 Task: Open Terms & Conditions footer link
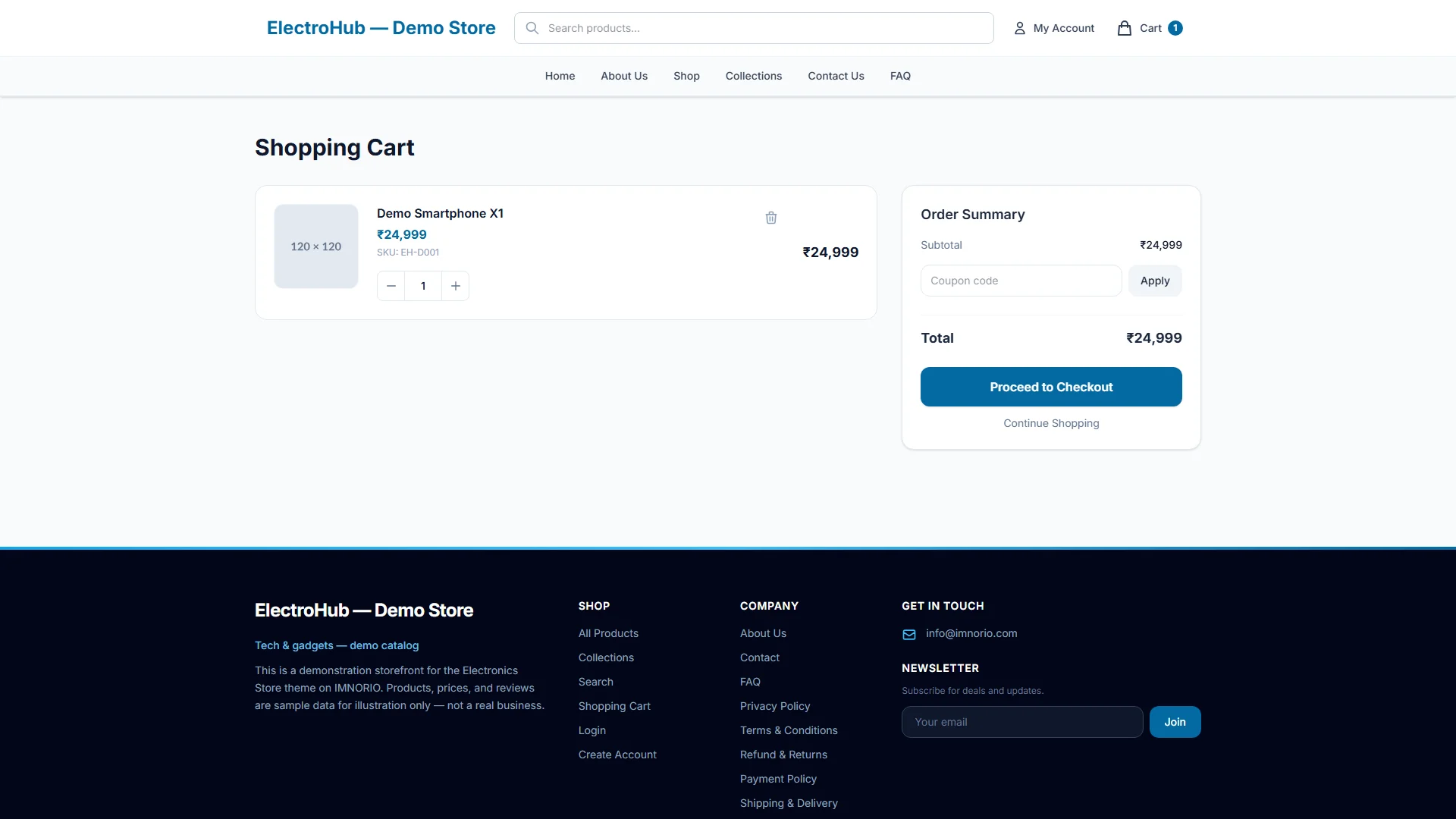tap(789, 730)
